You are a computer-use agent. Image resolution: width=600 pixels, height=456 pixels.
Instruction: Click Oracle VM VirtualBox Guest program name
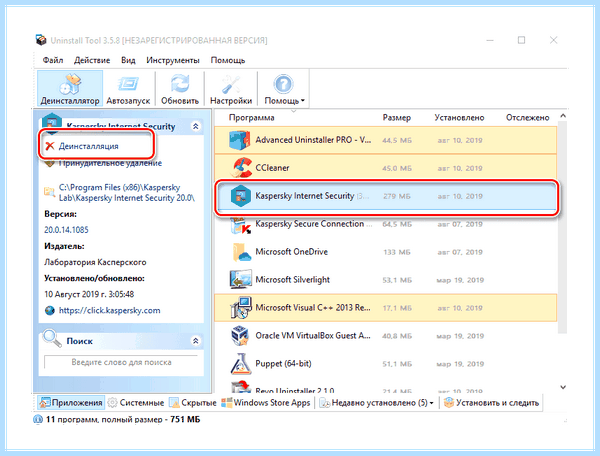click(313, 335)
